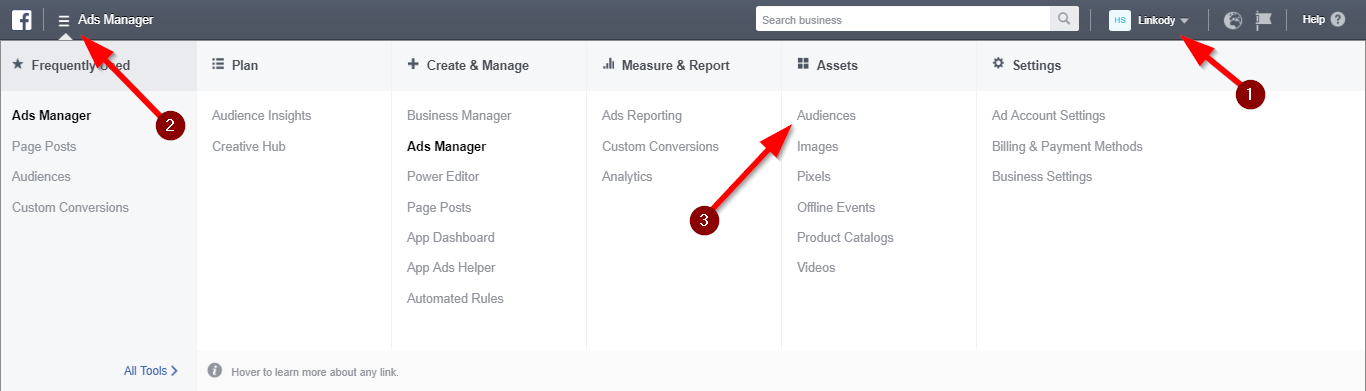Image resolution: width=1366 pixels, height=391 pixels.
Task: Toggle the hamburger menu icon
Action: 64,20
